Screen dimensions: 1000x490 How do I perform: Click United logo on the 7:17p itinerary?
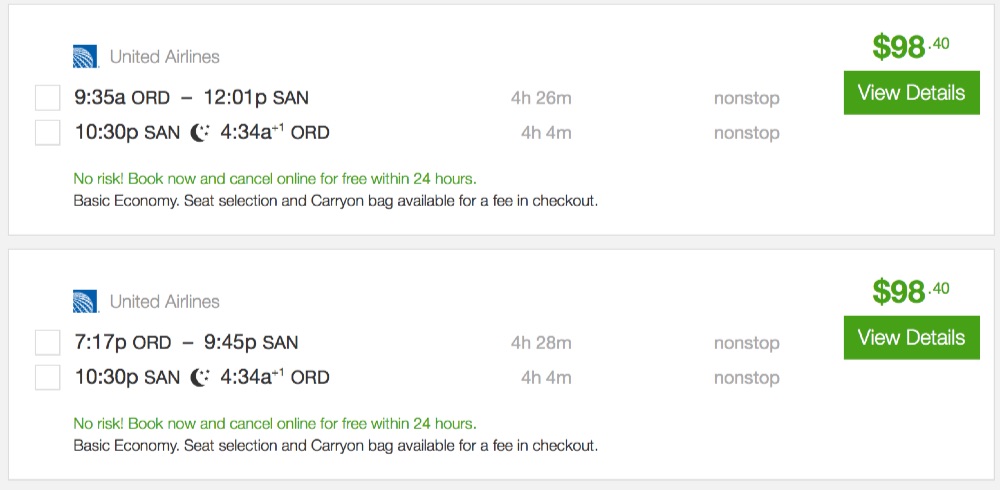pos(85,301)
